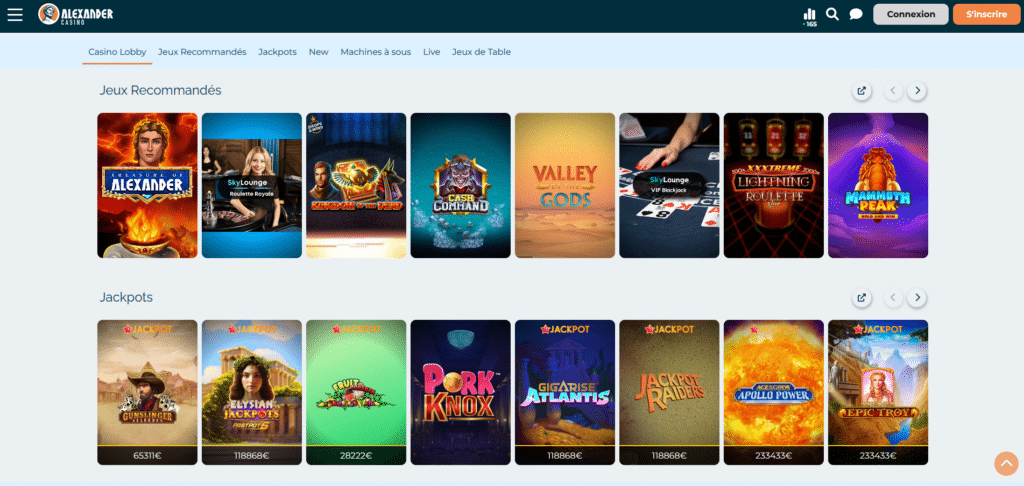Switch to the Jackpots tab

278,52
